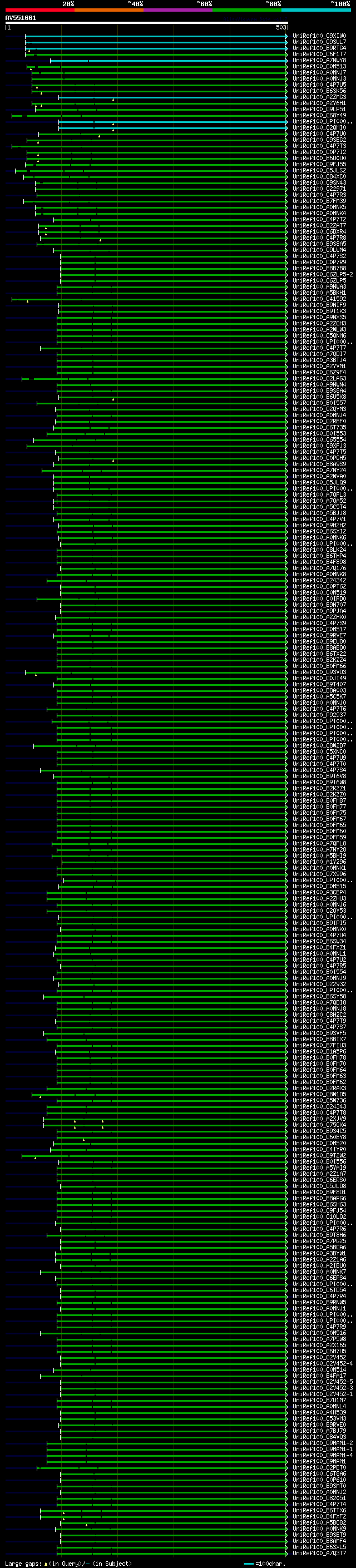Select the UniRef100_C0P712 label
This screenshot has width=356, height=1568.
click(x=319, y=152)
